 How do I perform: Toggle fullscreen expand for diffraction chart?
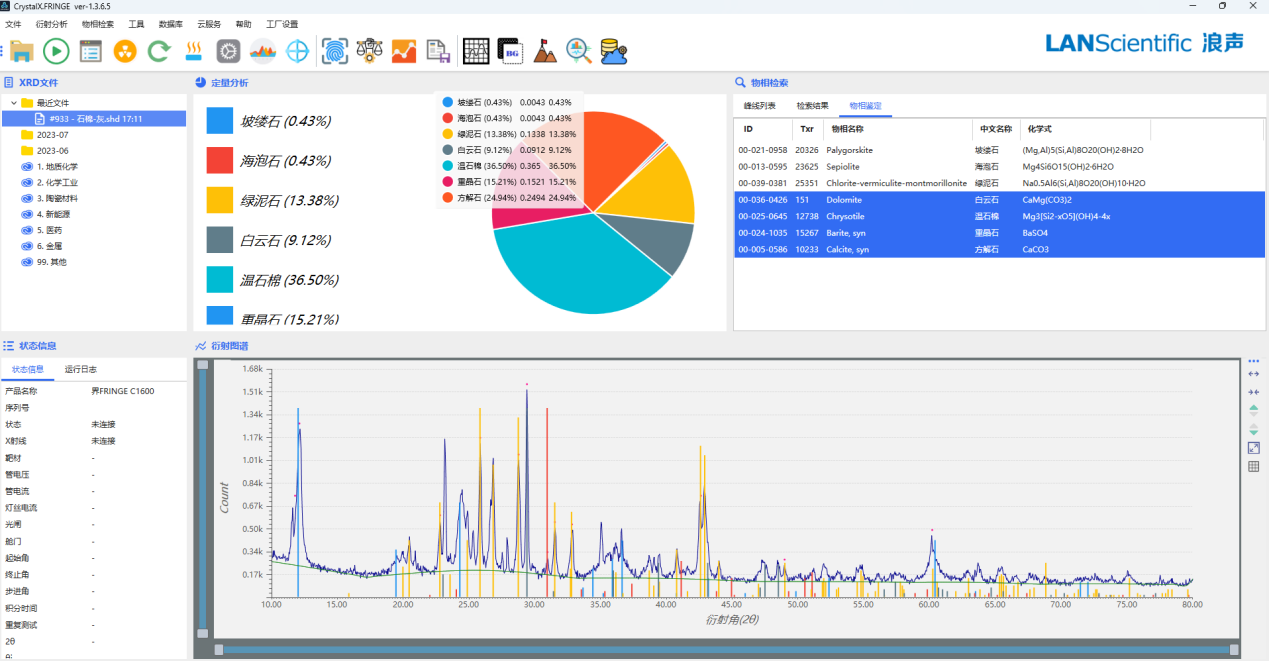coord(1254,448)
